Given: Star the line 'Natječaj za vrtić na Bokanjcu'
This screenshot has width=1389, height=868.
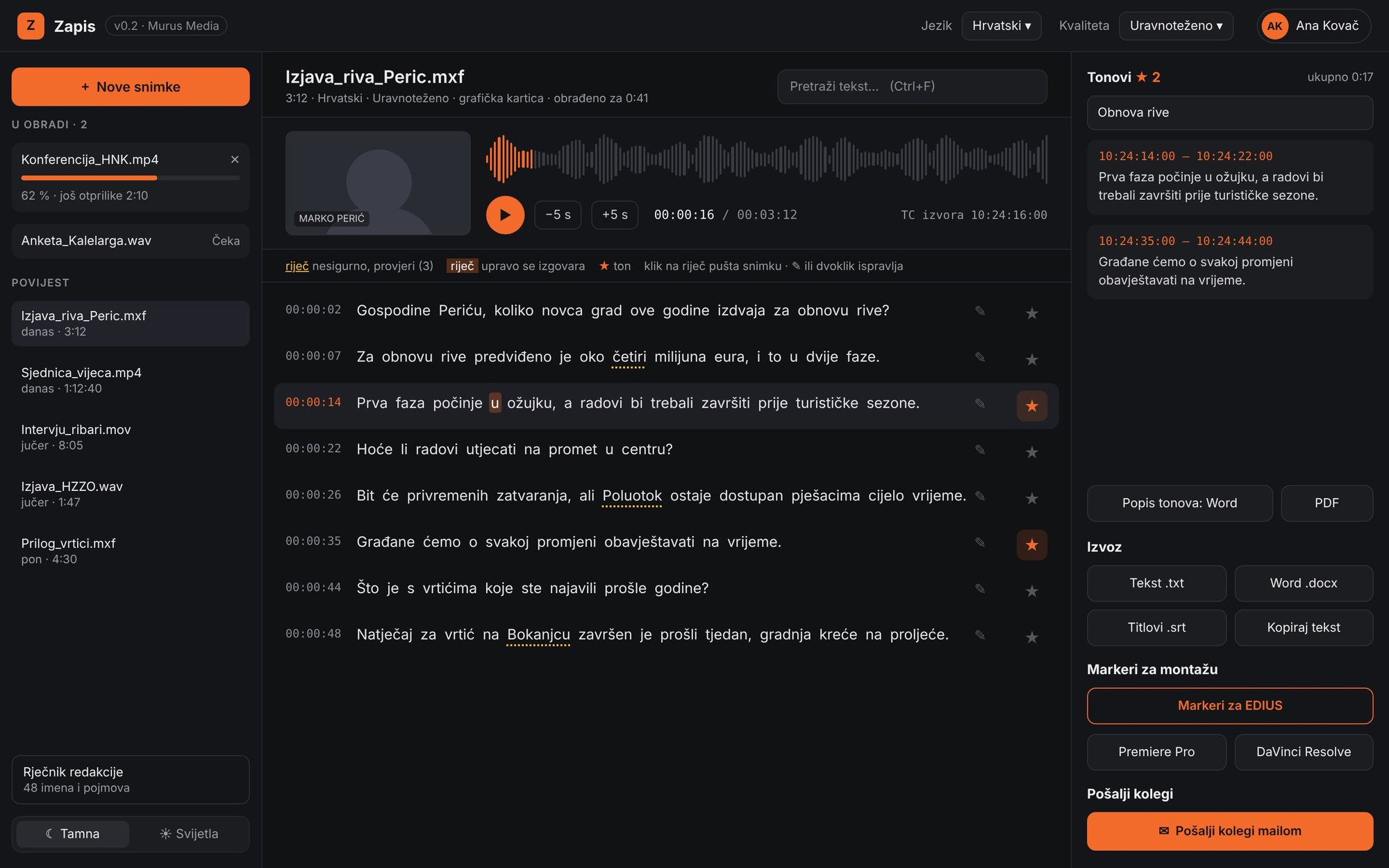Looking at the screenshot, I should pyautogui.click(x=1032, y=637).
